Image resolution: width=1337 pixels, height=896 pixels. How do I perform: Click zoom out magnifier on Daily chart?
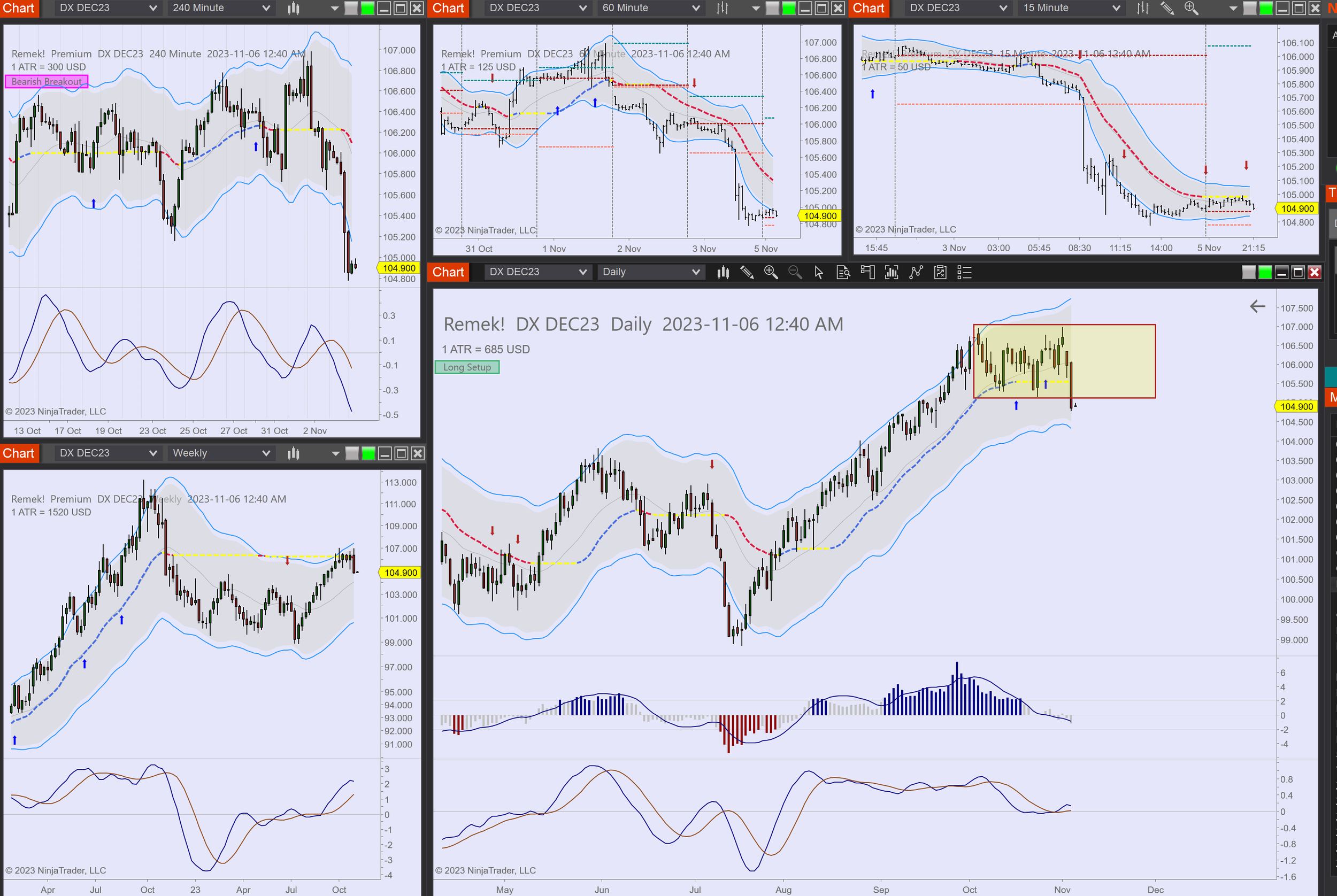click(x=795, y=273)
